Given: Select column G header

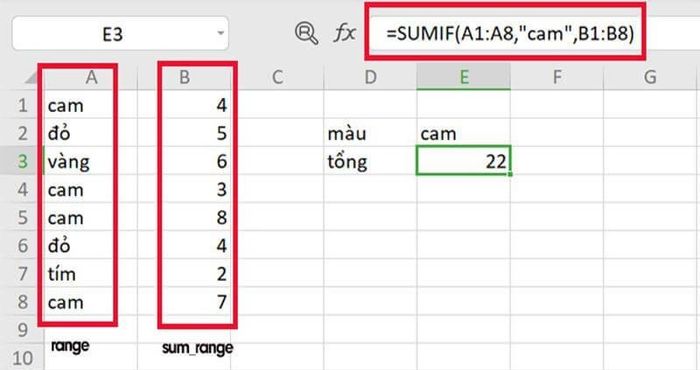Looking at the screenshot, I should 650,77.
